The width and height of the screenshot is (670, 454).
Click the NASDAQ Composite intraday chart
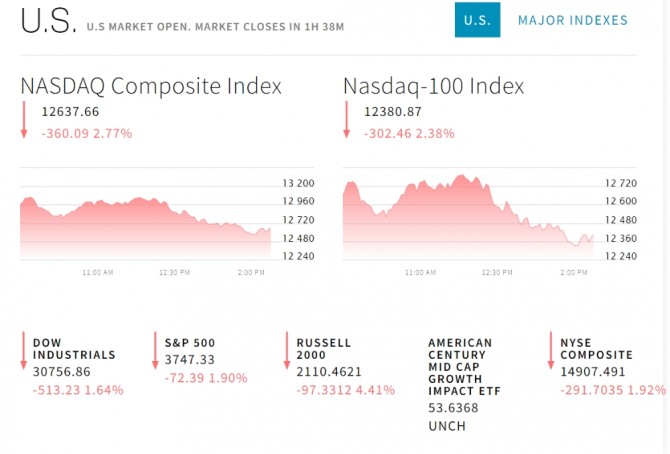145,224
